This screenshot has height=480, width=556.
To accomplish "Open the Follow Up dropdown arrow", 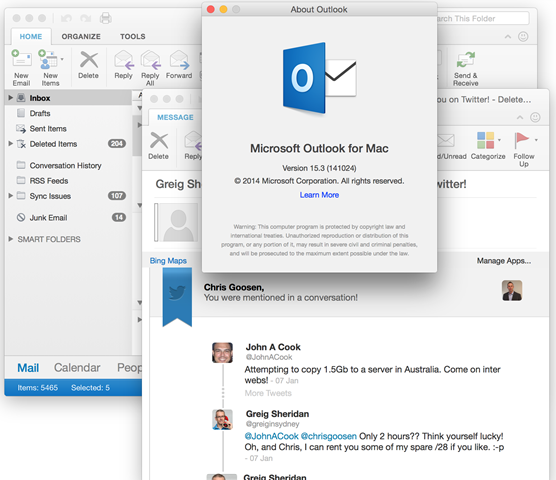I will tap(536, 140).
